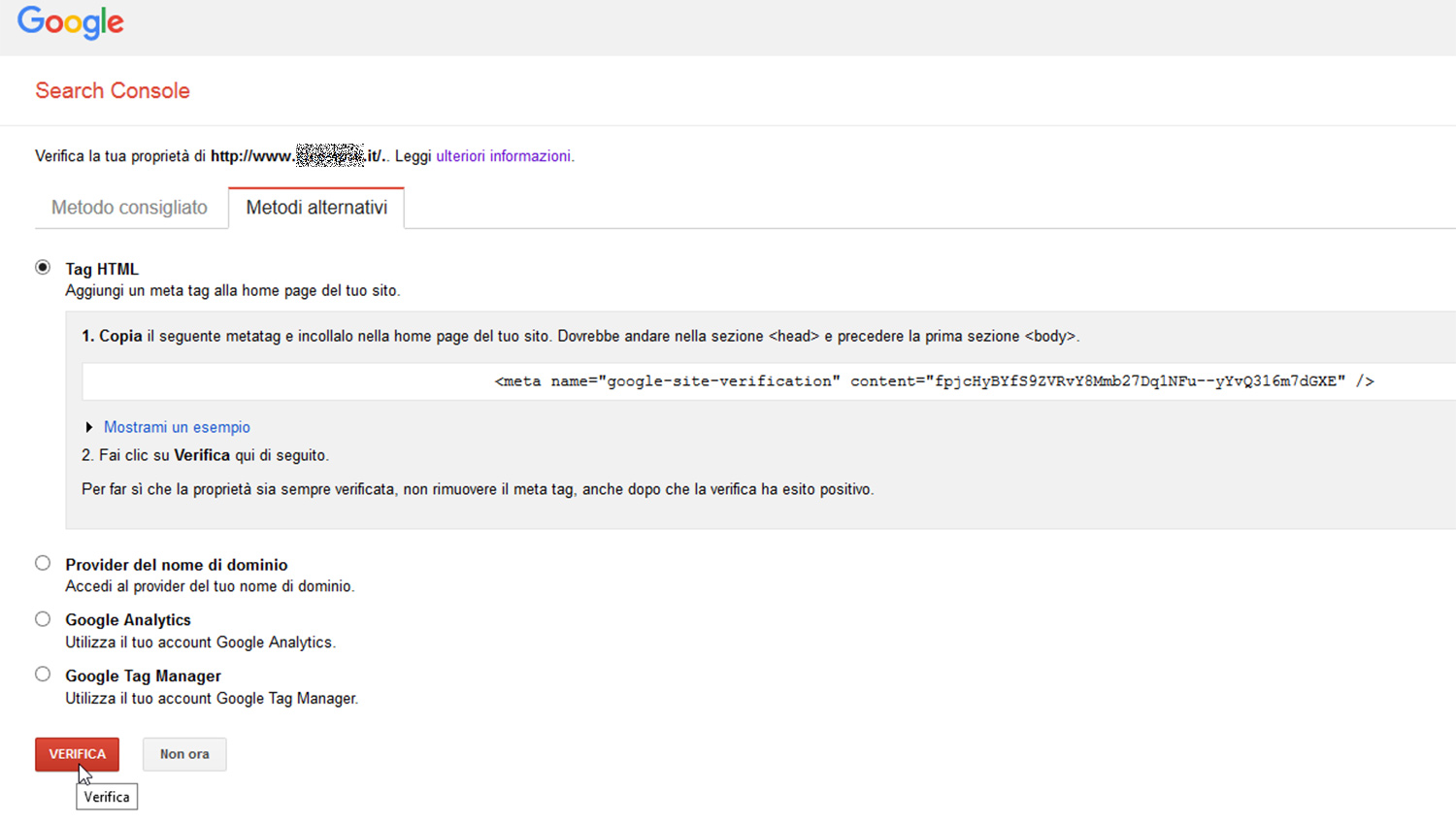Open the Search Console heading link

click(113, 90)
